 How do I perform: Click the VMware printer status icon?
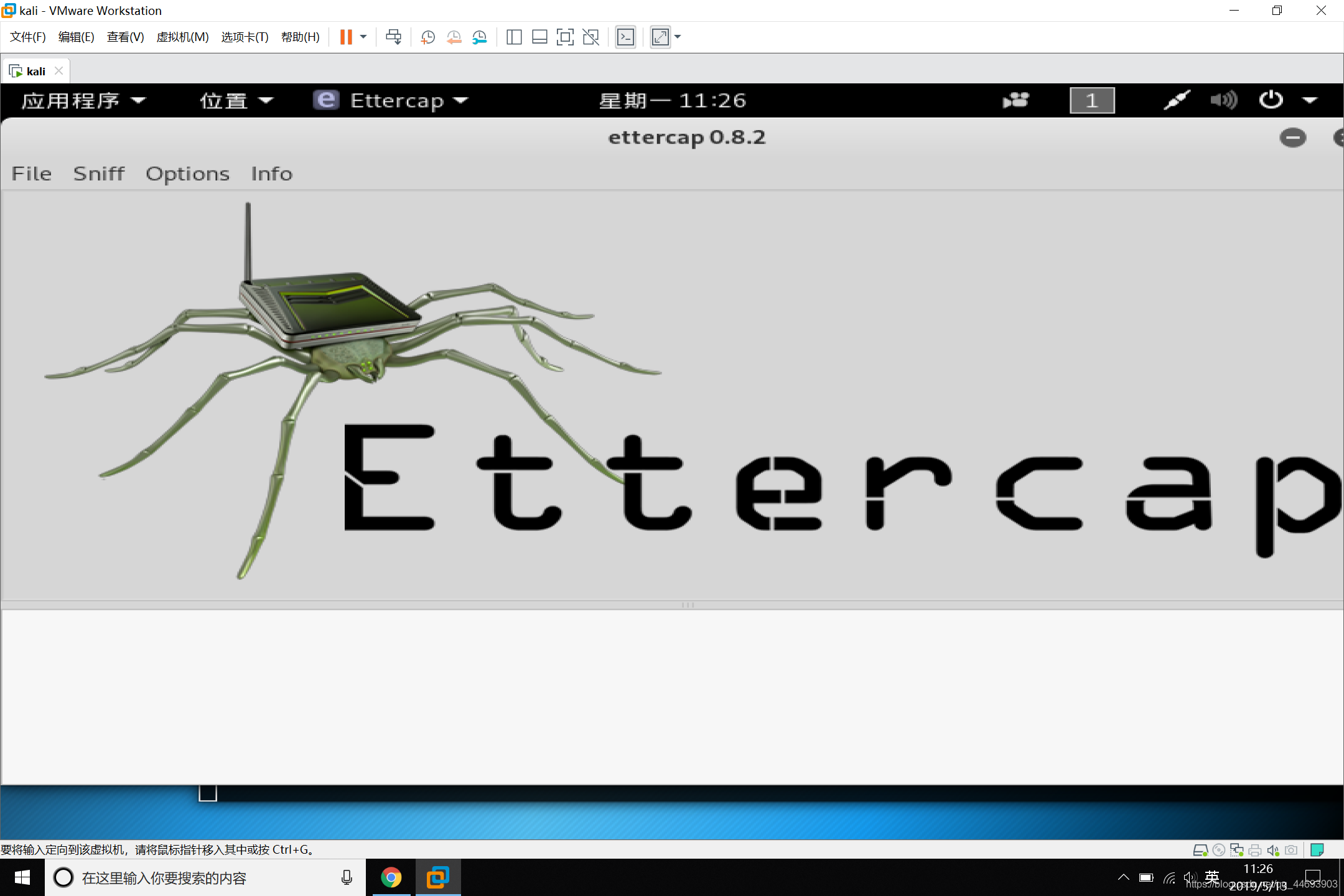pos(1255,850)
